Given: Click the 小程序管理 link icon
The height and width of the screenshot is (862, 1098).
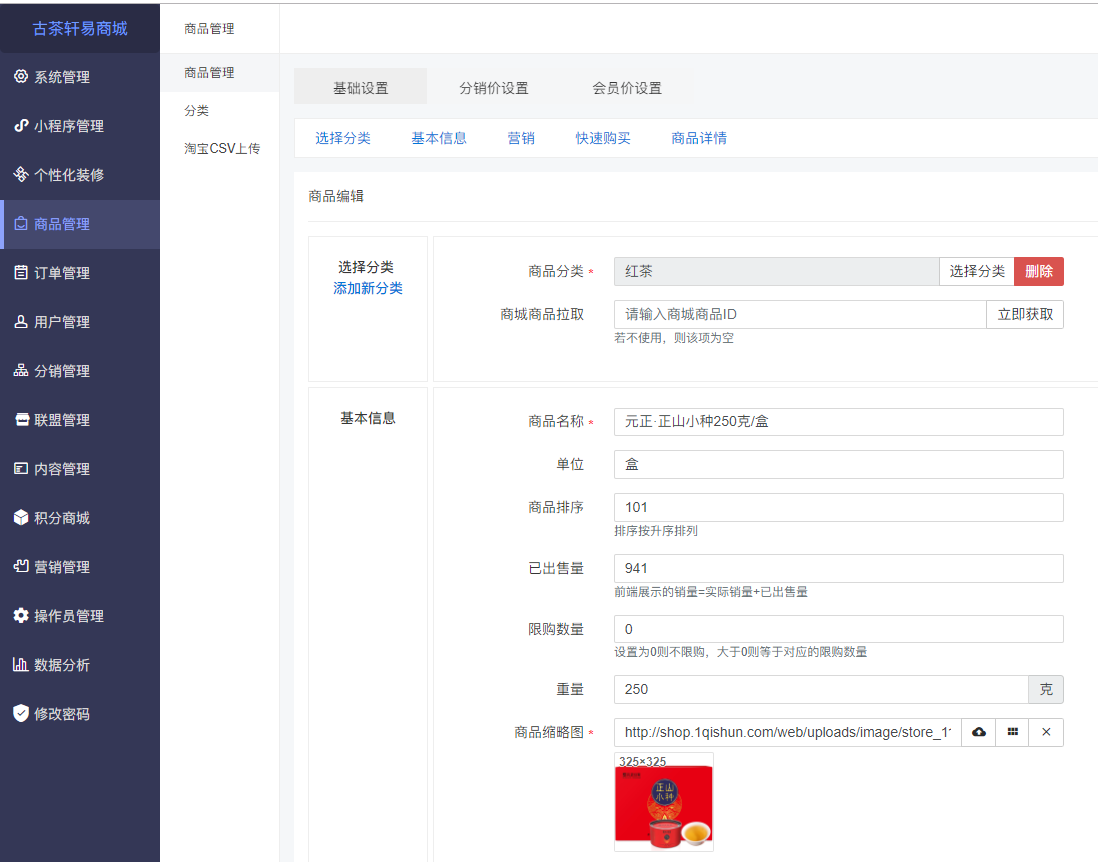Looking at the screenshot, I should (x=21, y=125).
